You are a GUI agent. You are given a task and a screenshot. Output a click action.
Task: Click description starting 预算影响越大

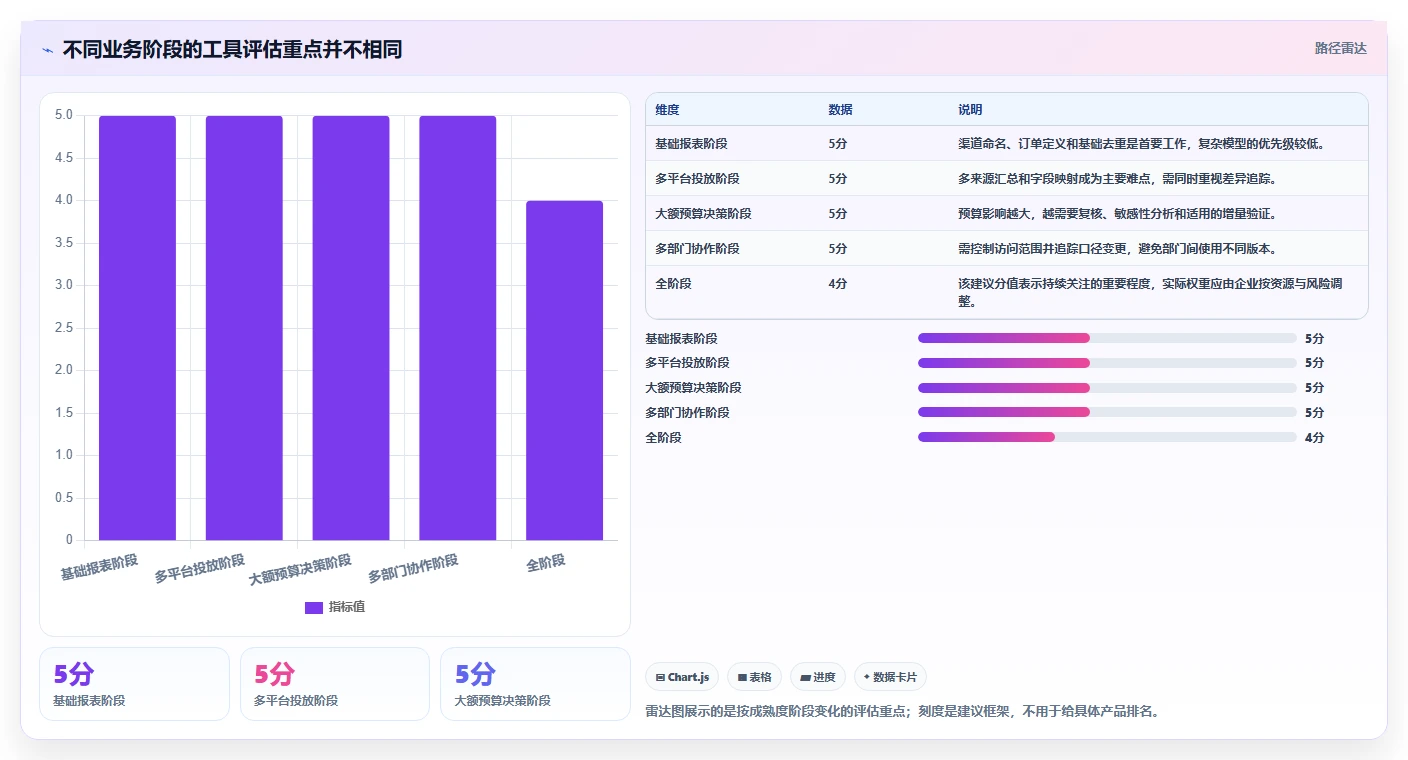point(1117,214)
